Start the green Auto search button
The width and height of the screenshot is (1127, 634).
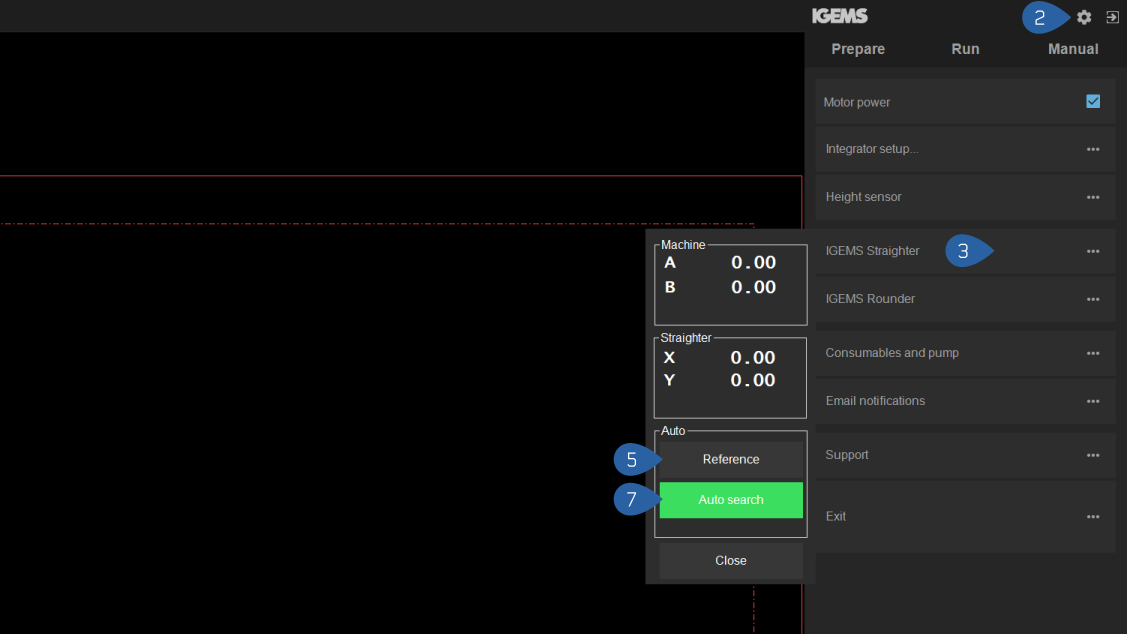[731, 500]
